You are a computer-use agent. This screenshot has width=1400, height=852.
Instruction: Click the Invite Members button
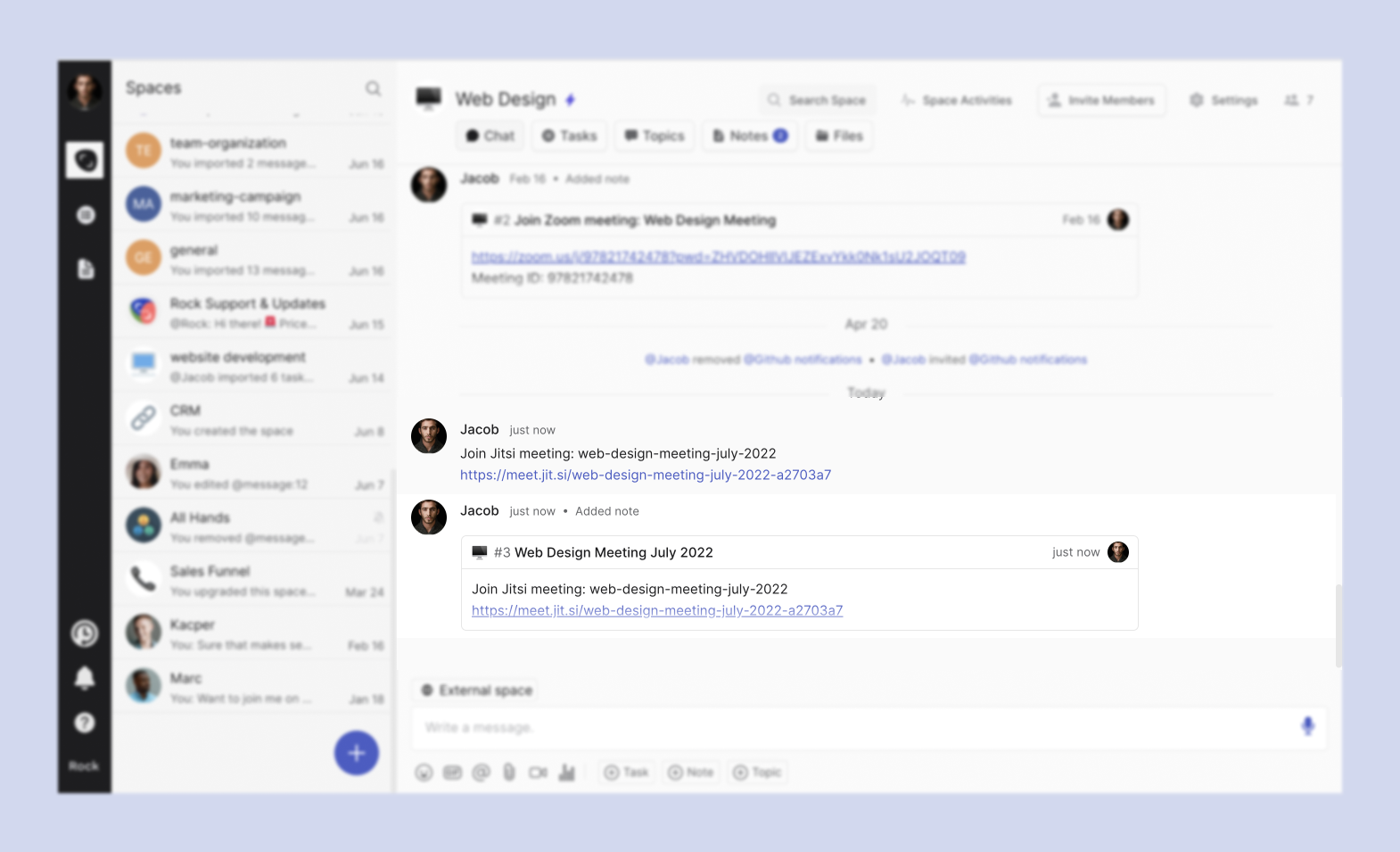1101,100
